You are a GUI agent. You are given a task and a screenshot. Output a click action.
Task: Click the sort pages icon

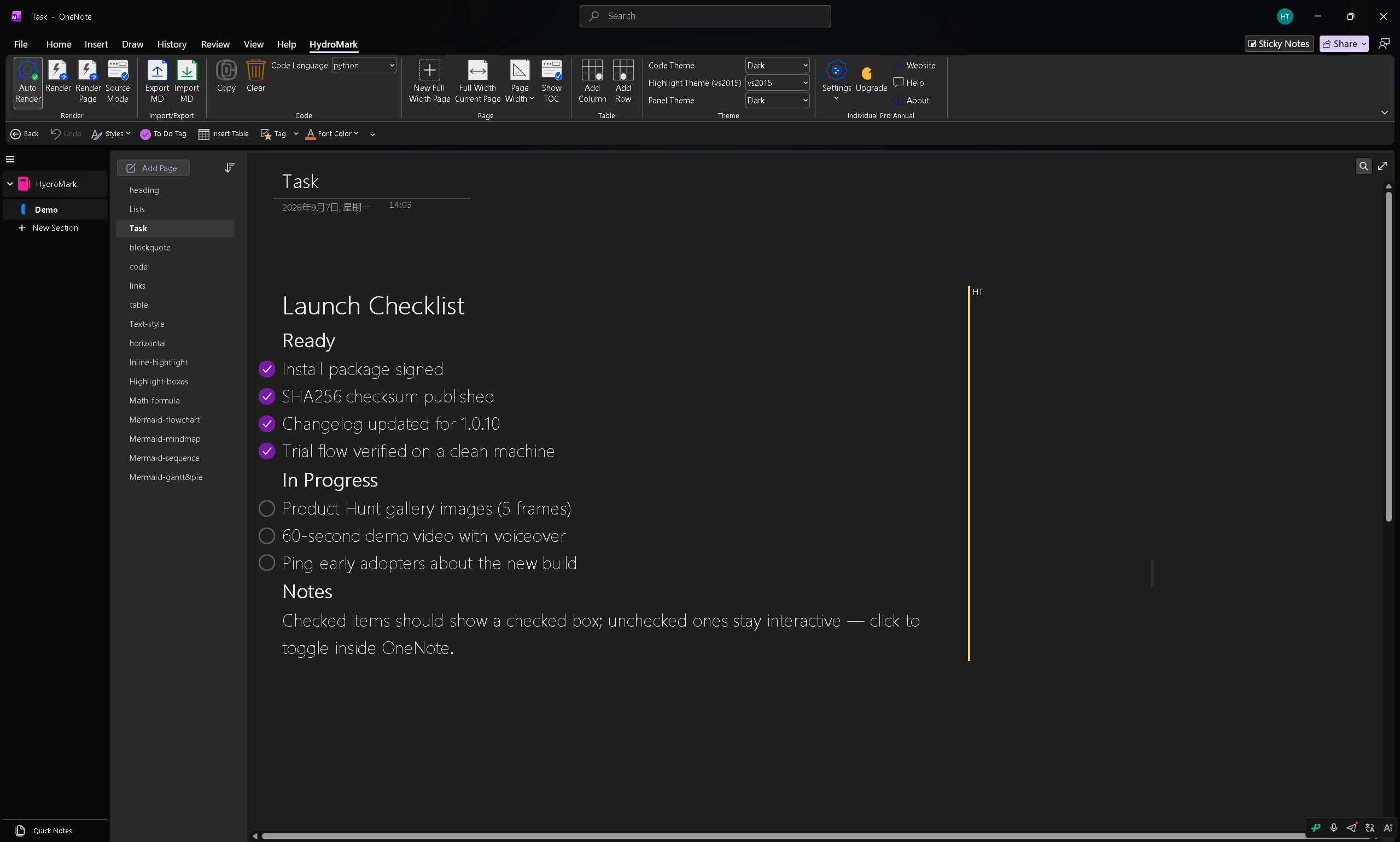tap(229, 168)
